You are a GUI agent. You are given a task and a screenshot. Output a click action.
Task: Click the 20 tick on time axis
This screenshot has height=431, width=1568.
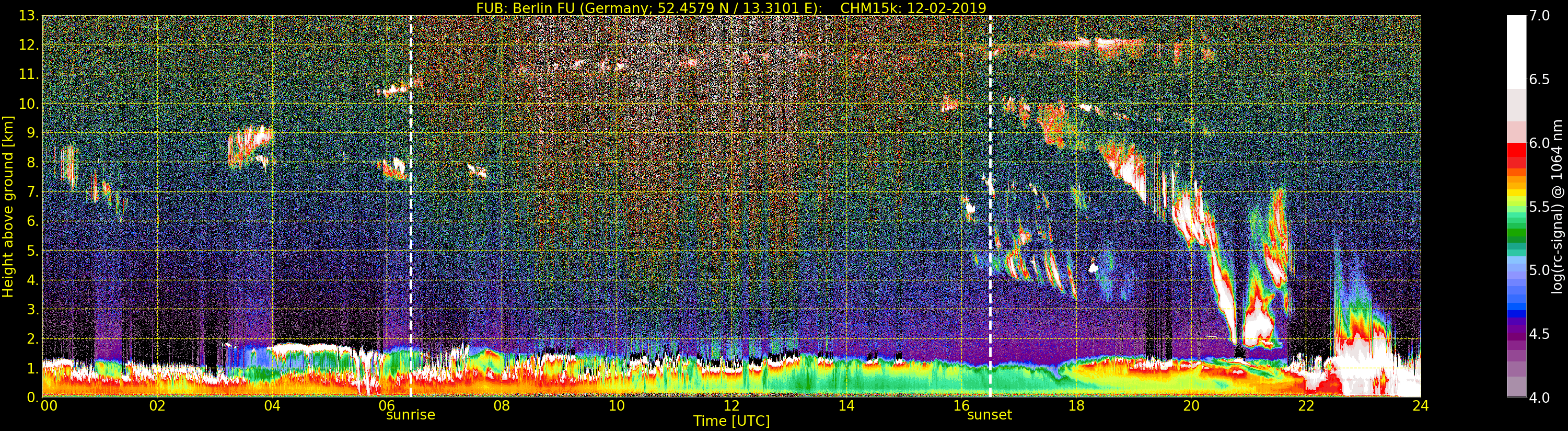pyautogui.click(x=1191, y=405)
